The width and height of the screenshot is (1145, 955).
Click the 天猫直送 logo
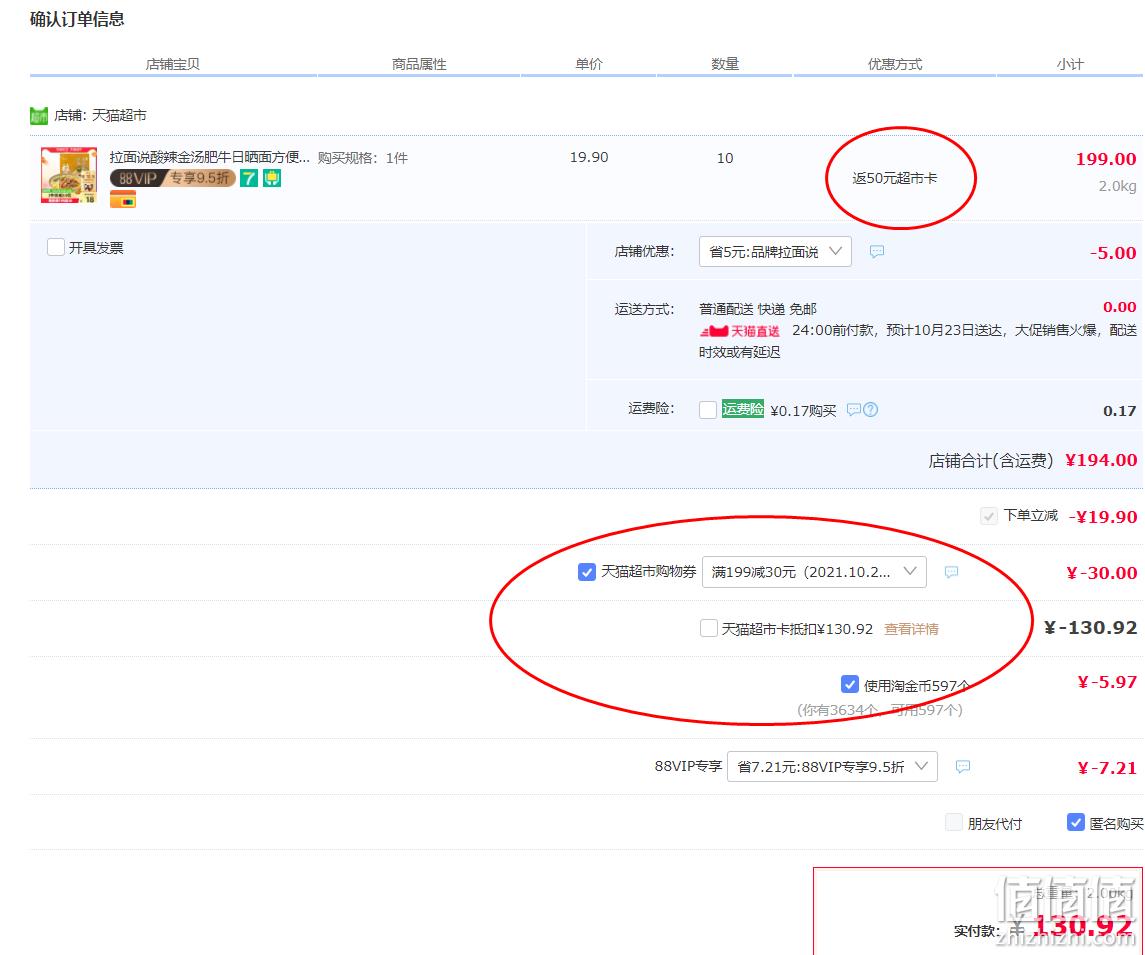pyautogui.click(x=740, y=331)
